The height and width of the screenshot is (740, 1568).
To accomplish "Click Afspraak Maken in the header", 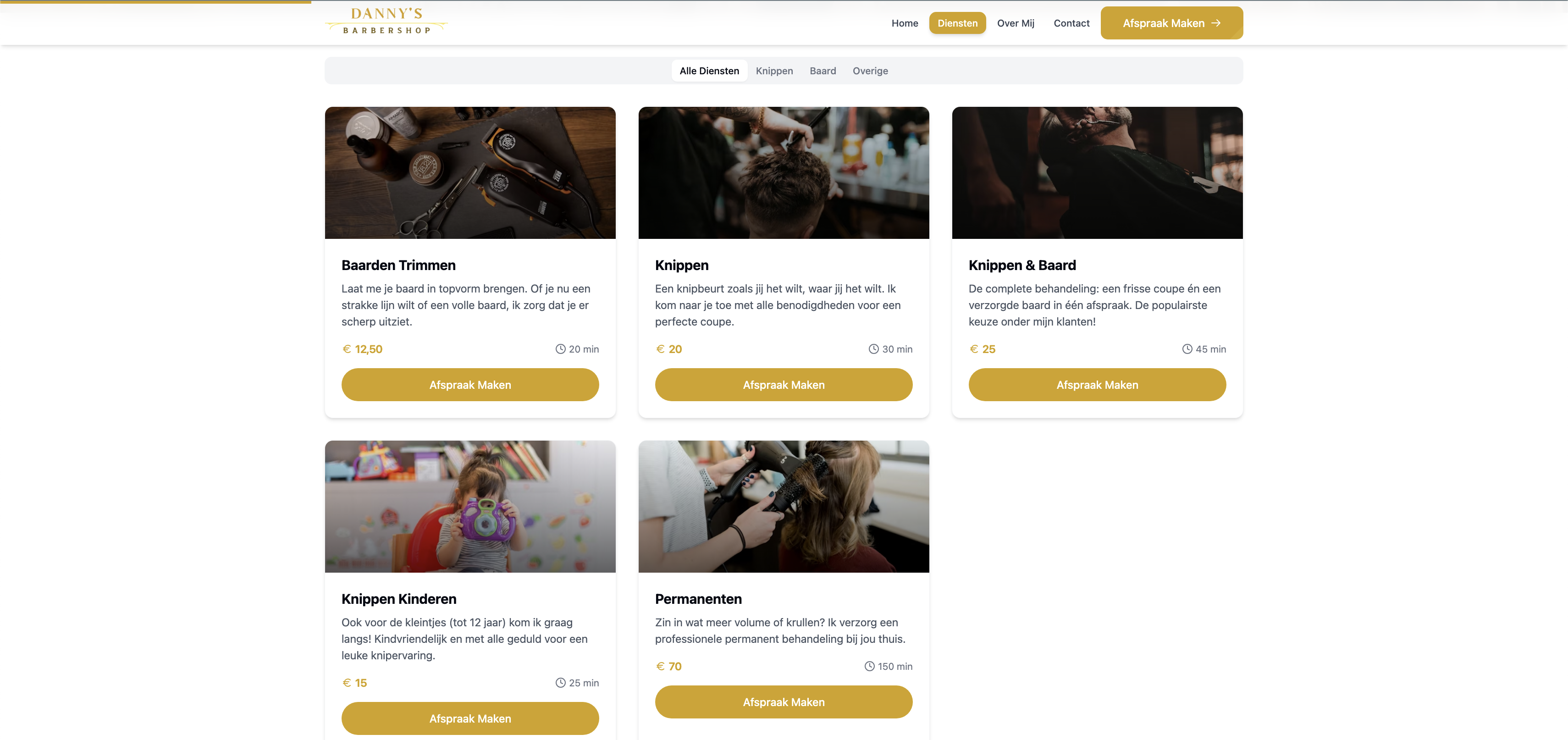I will point(1171,23).
